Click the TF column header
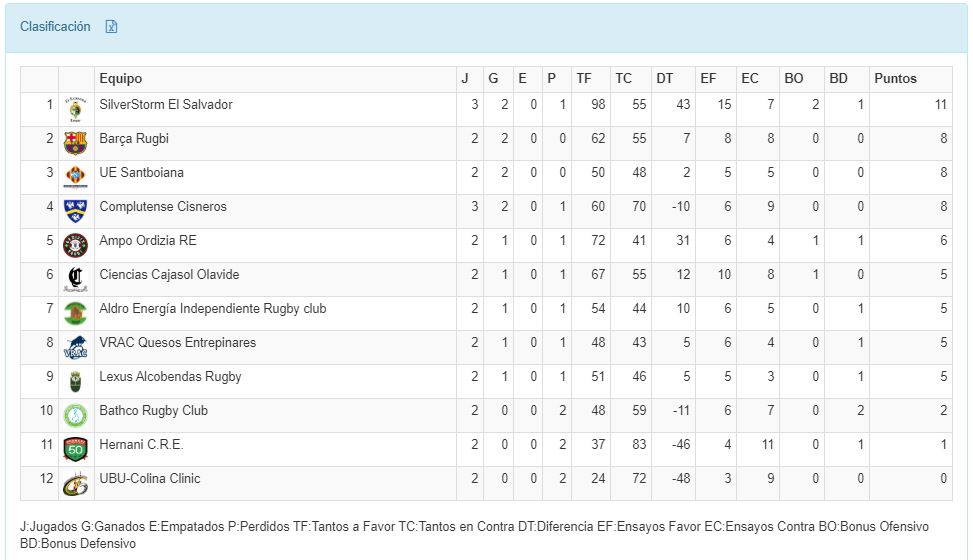 (x=584, y=79)
